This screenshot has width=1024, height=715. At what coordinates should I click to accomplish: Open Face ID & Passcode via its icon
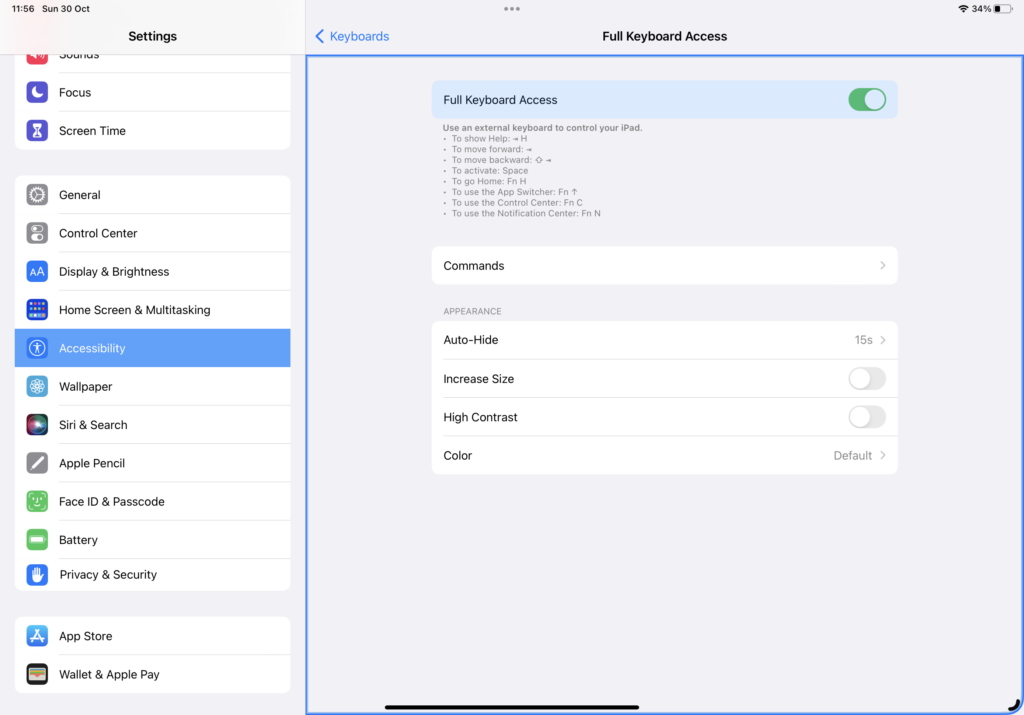click(37, 501)
